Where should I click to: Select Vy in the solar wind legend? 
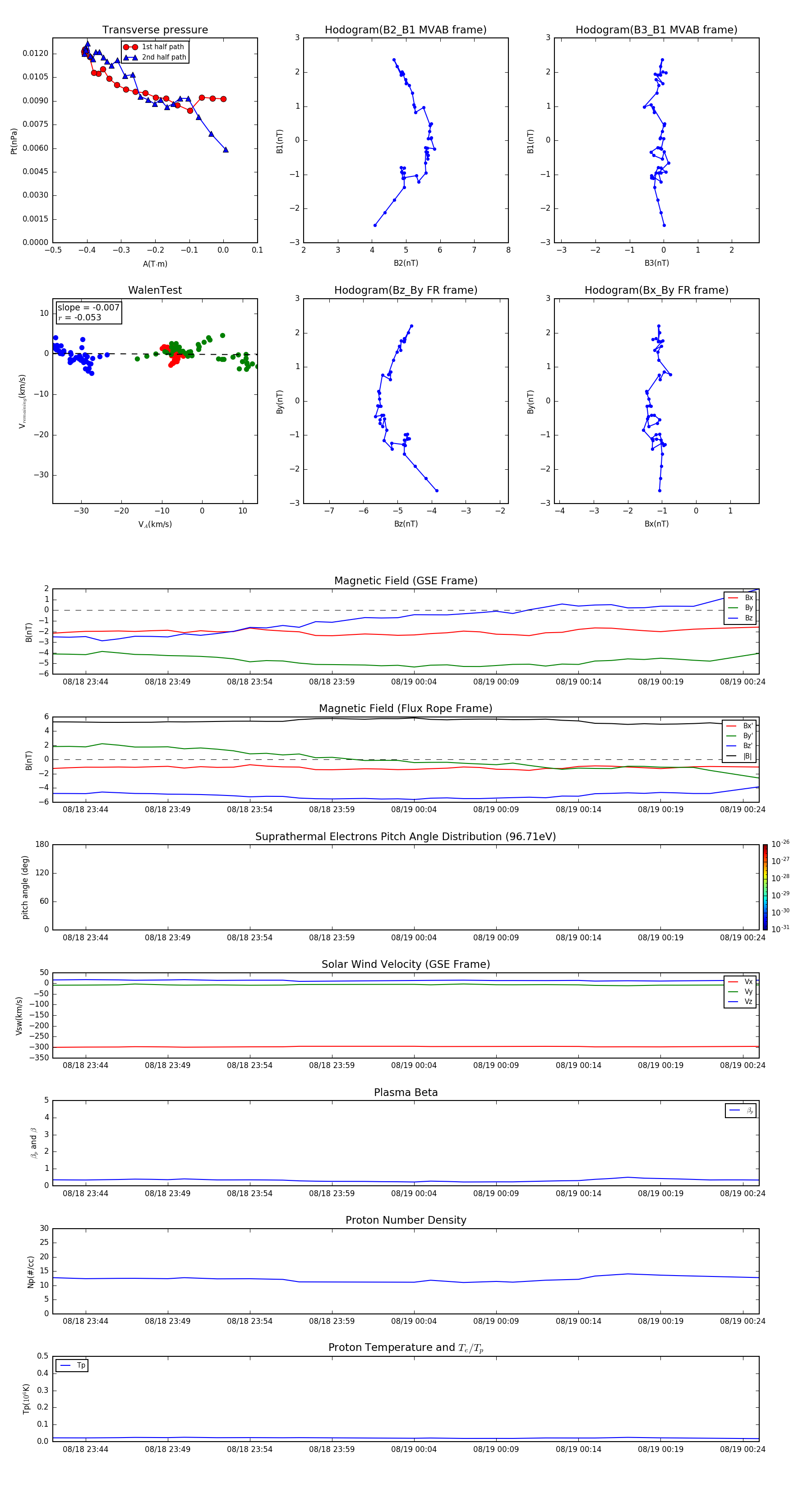(x=740, y=992)
